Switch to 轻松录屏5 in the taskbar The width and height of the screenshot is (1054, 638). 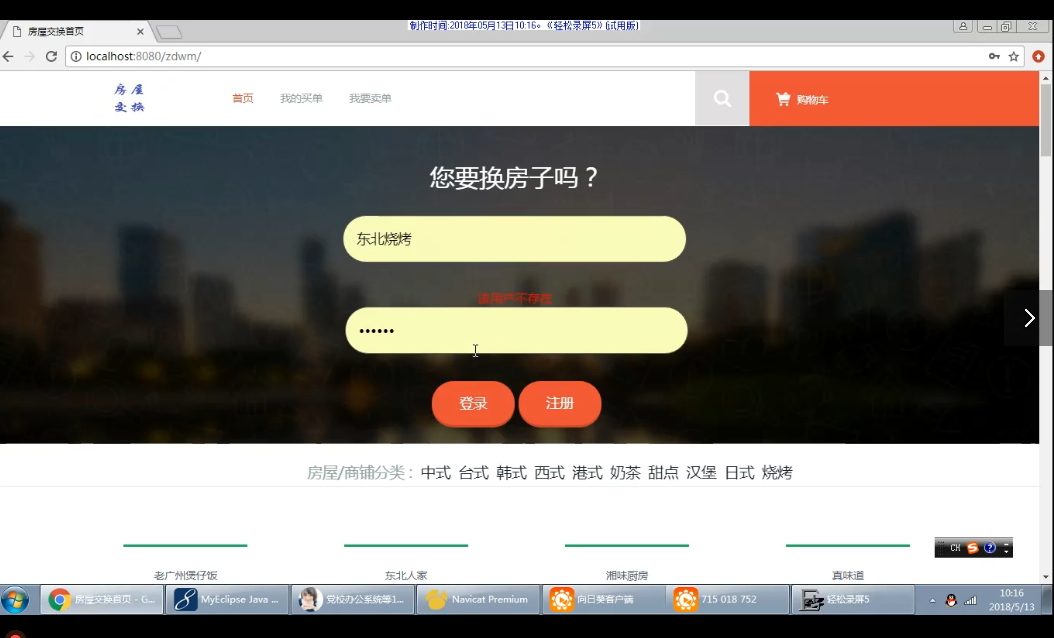tap(853, 600)
